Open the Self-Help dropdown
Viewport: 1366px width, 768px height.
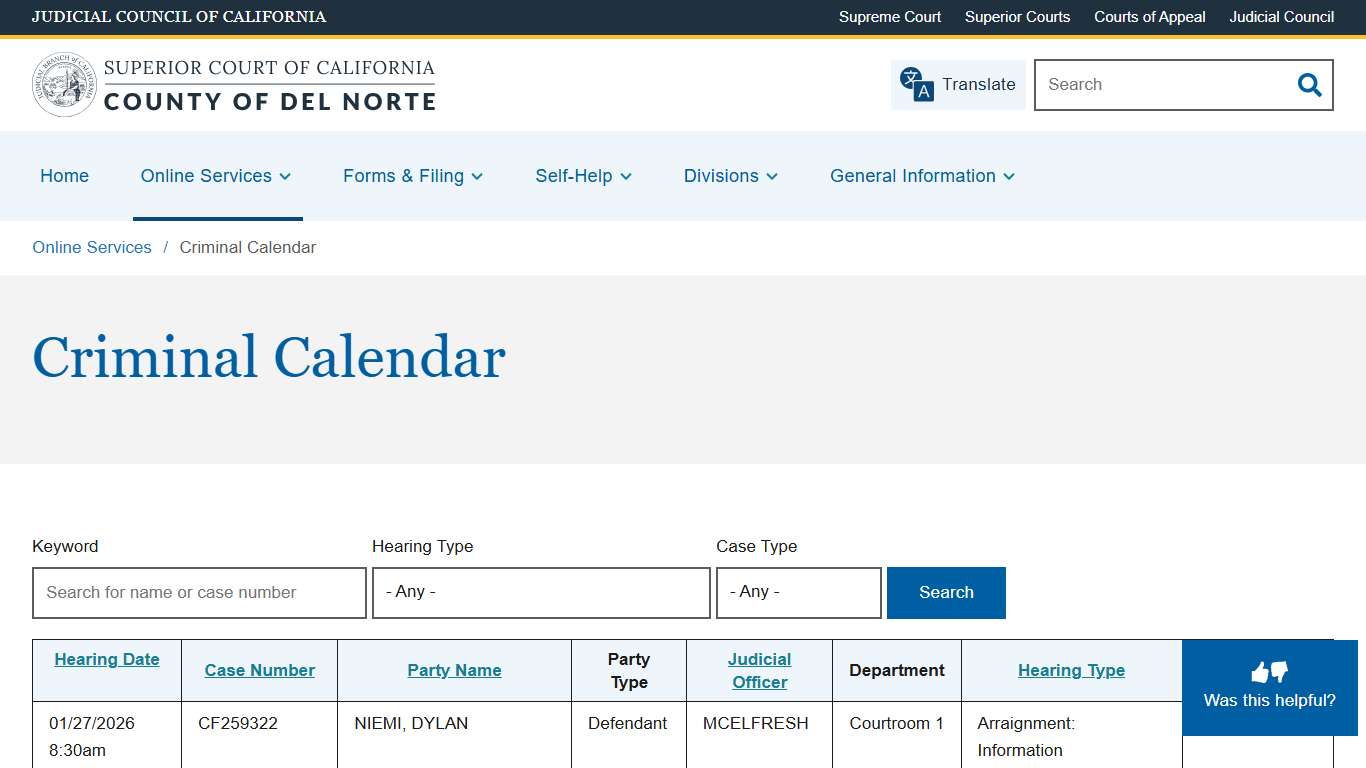click(583, 176)
